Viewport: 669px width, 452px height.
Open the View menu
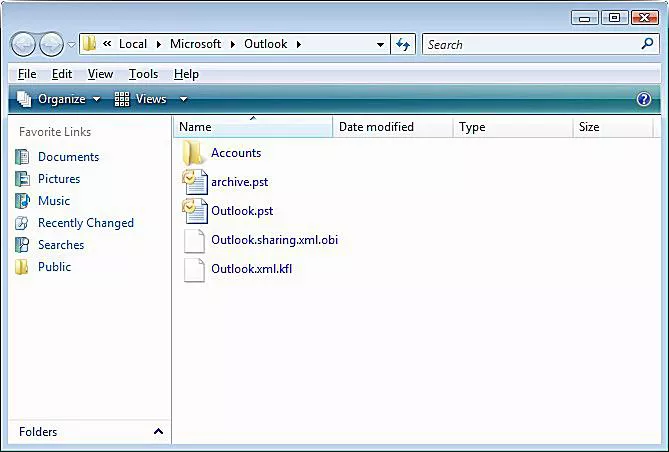point(100,74)
